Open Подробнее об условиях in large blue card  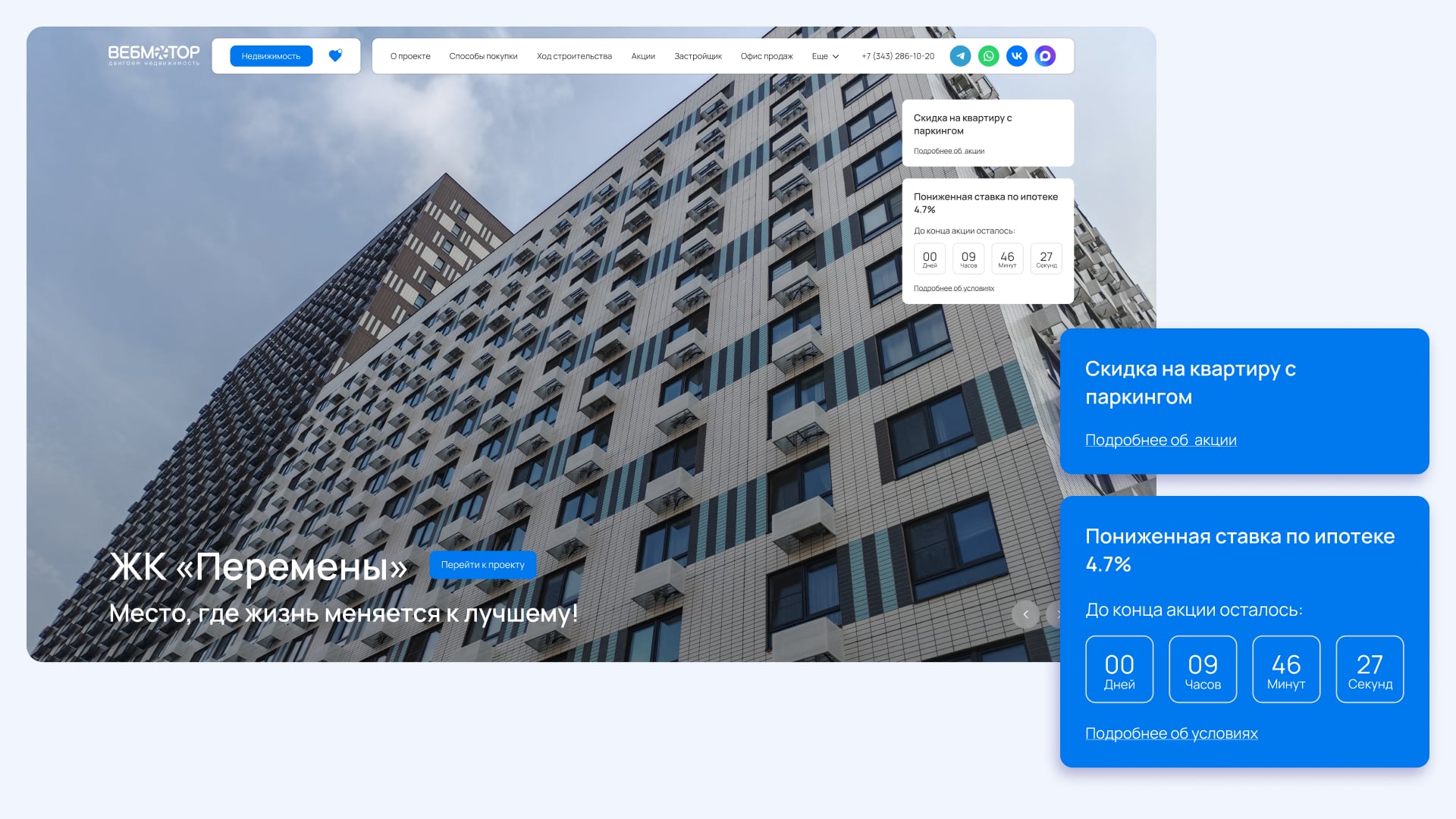[1171, 733]
